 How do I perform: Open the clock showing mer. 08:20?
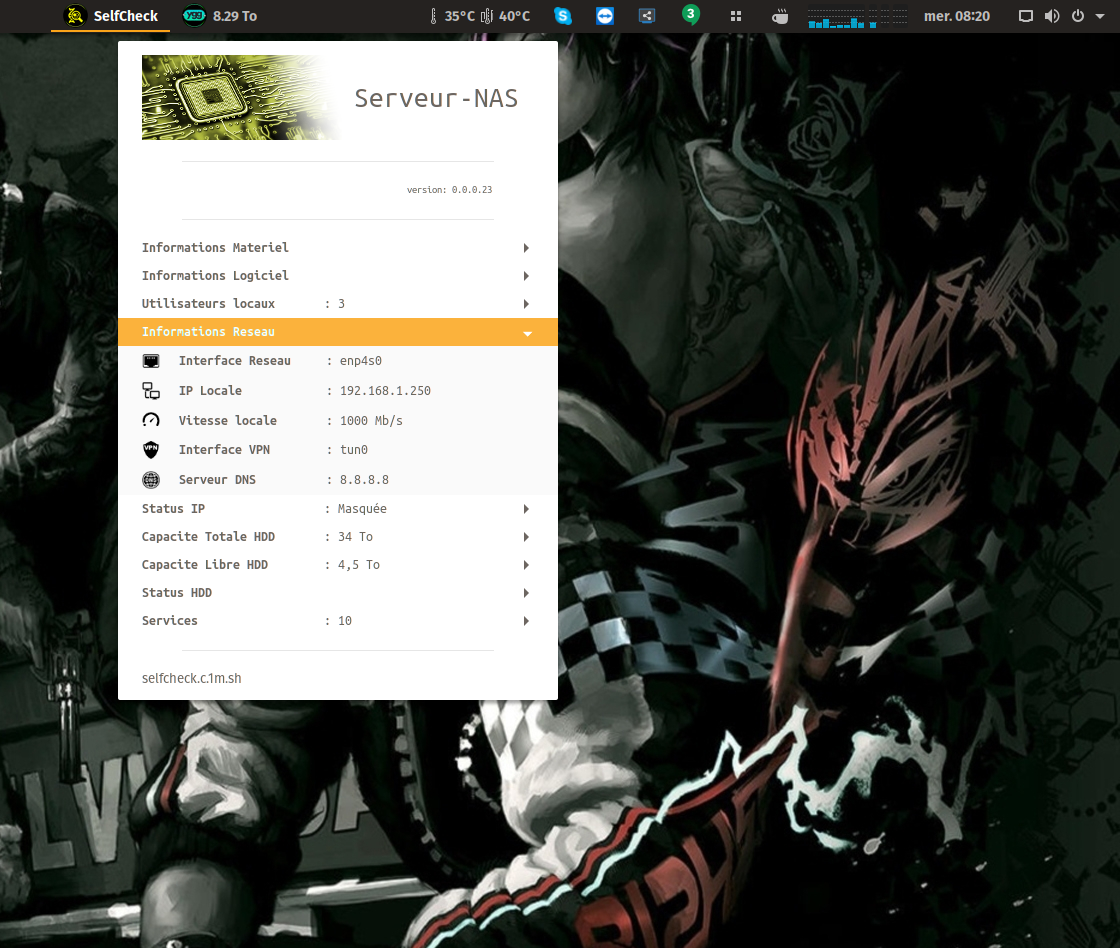click(956, 16)
